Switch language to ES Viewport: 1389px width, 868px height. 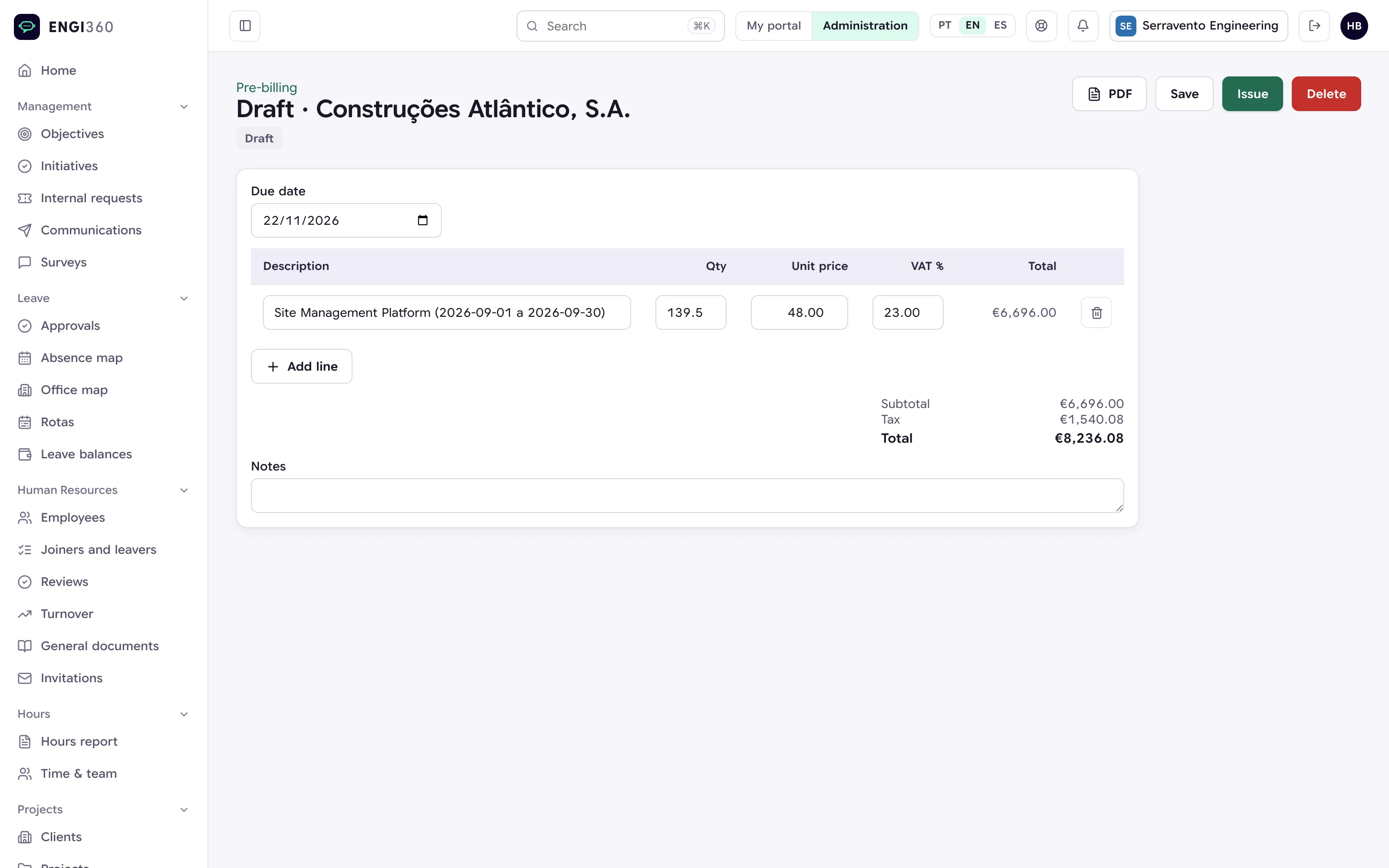(1000, 25)
